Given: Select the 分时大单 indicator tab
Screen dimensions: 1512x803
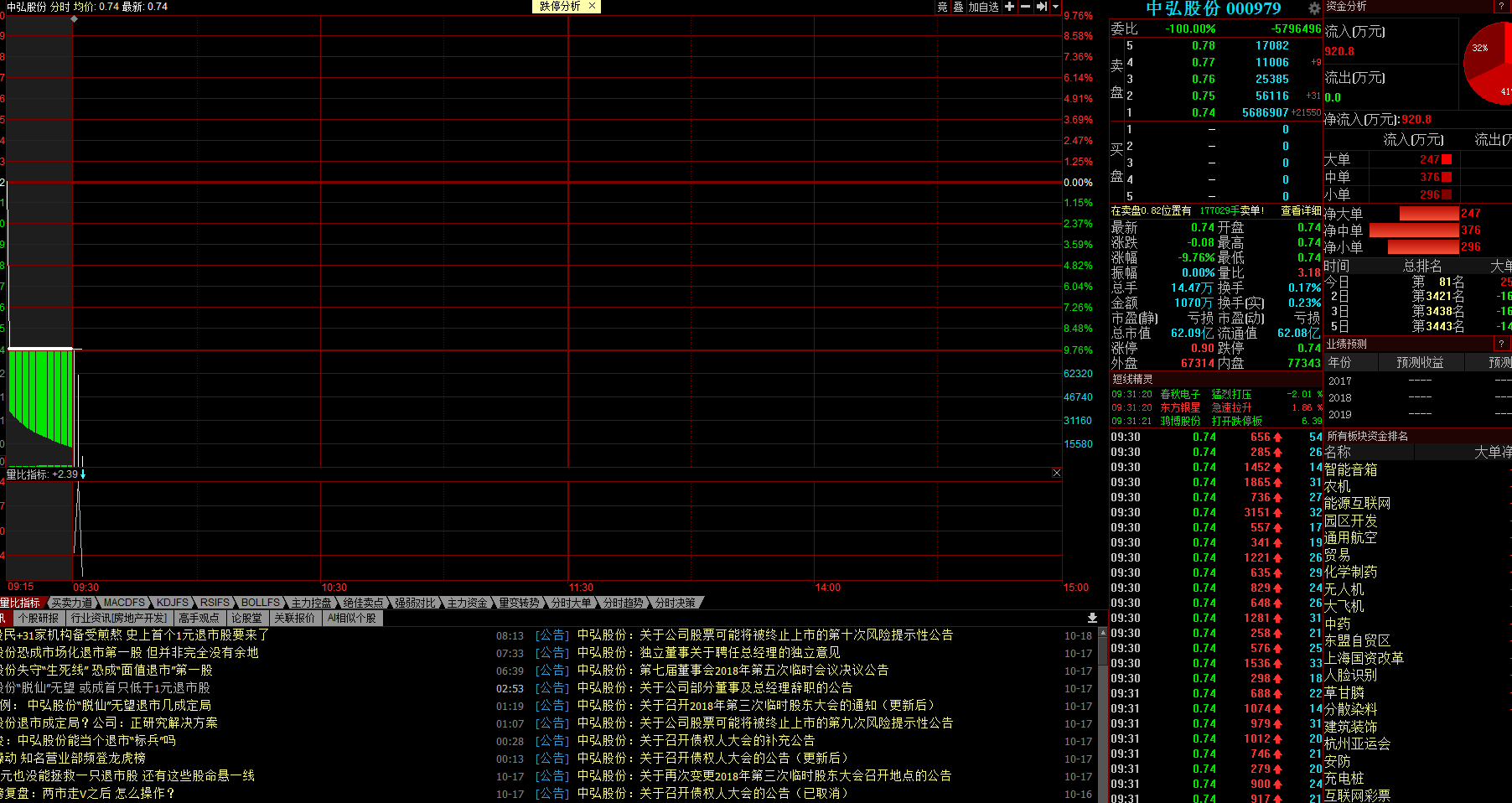Looking at the screenshot, I should click(x=571, y=603).
